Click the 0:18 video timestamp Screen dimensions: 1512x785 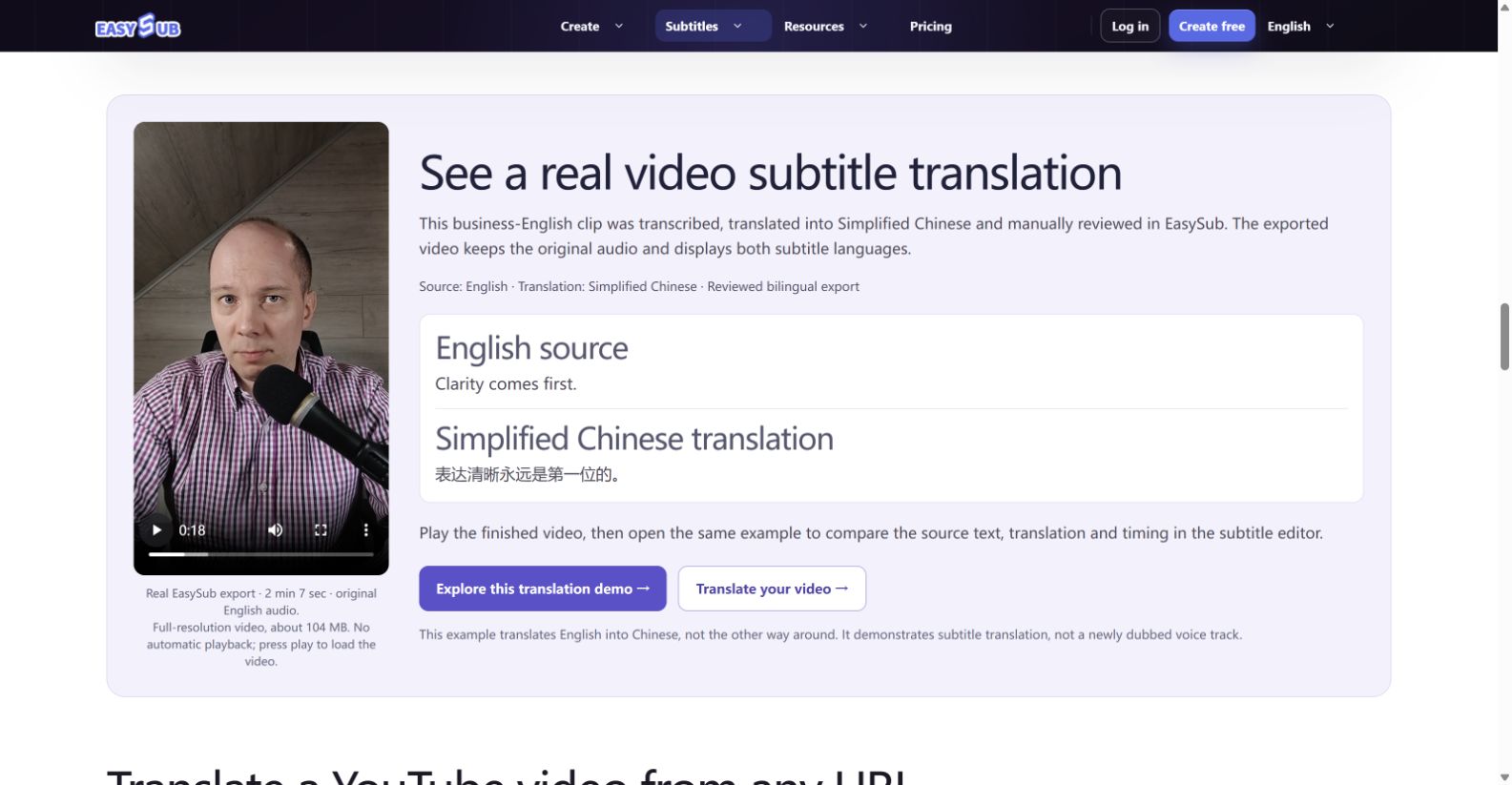(192, 530)
